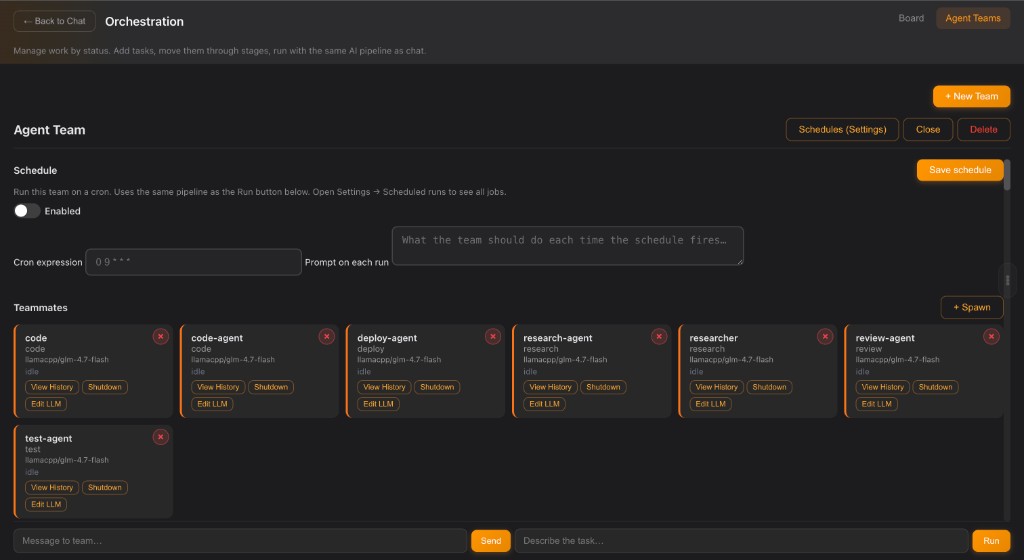View History for review-agent
The height and width of the screenshot is (560, 1024).
tap(883, 387)
